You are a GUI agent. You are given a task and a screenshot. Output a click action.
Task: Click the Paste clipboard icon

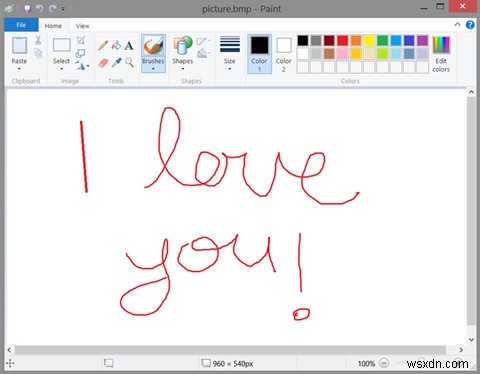pyautogui.click(x=19, y=45)
